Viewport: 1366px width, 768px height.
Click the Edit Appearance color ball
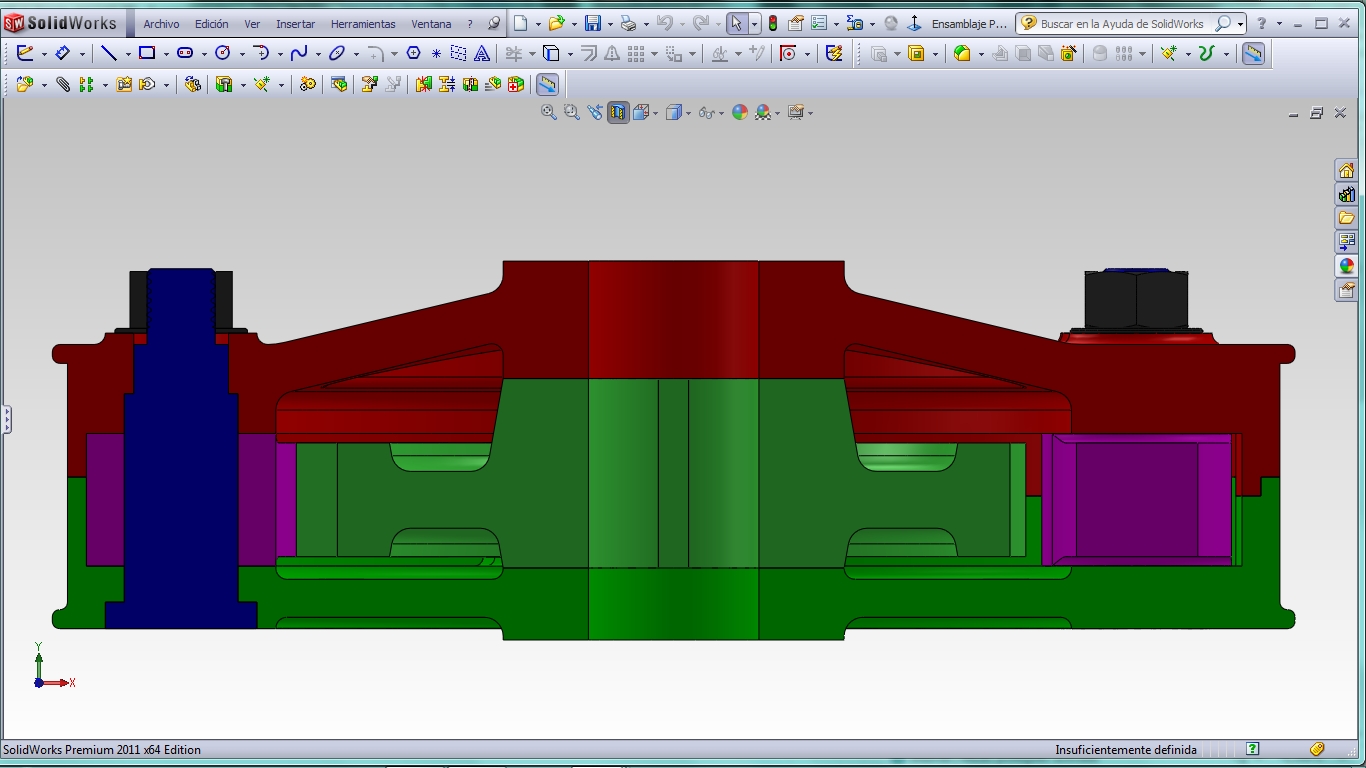pos(740,113)
